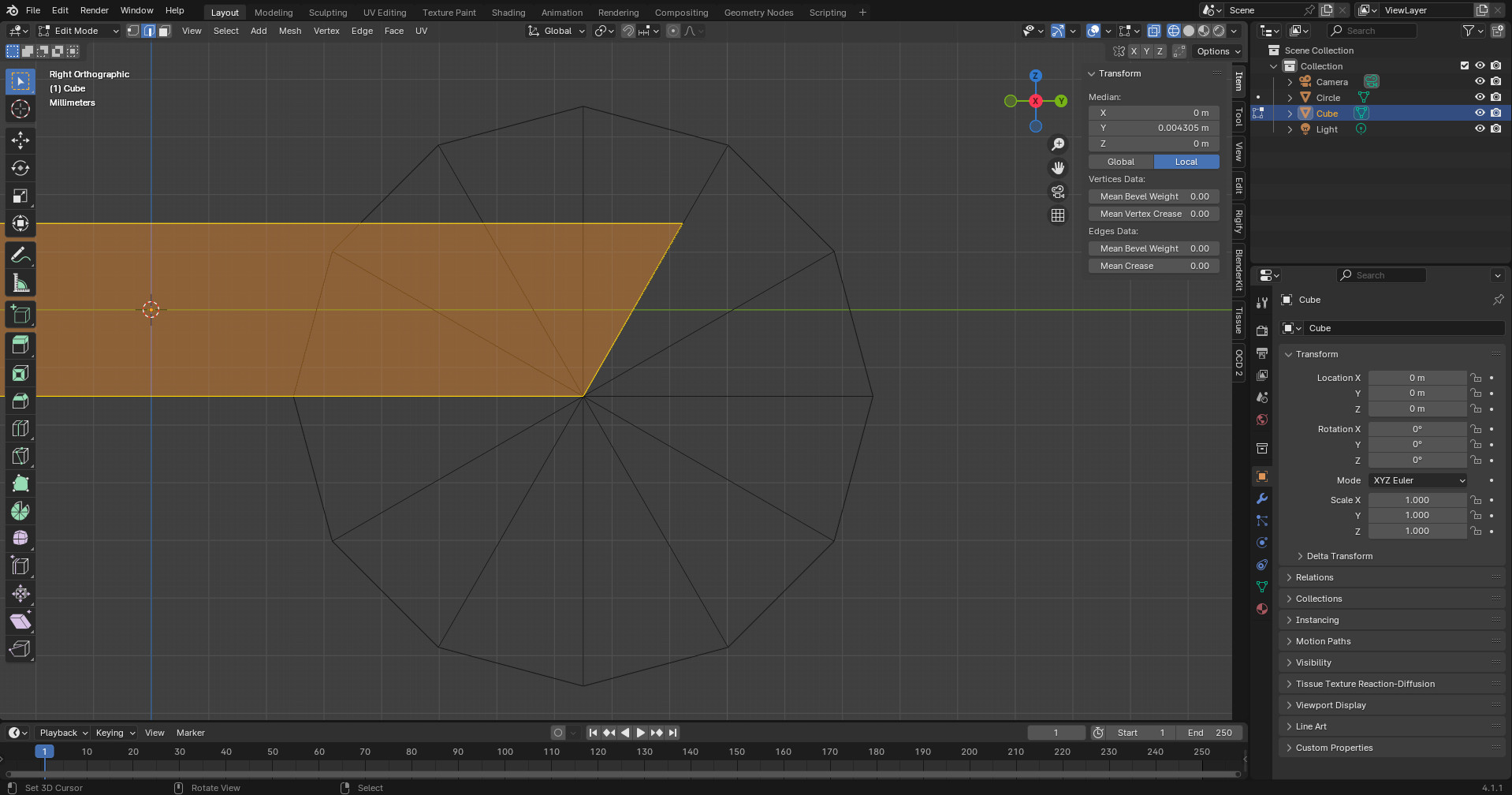Open the Mesh menu
This screenshot has width=1512, height=795.
coord(289,31)
